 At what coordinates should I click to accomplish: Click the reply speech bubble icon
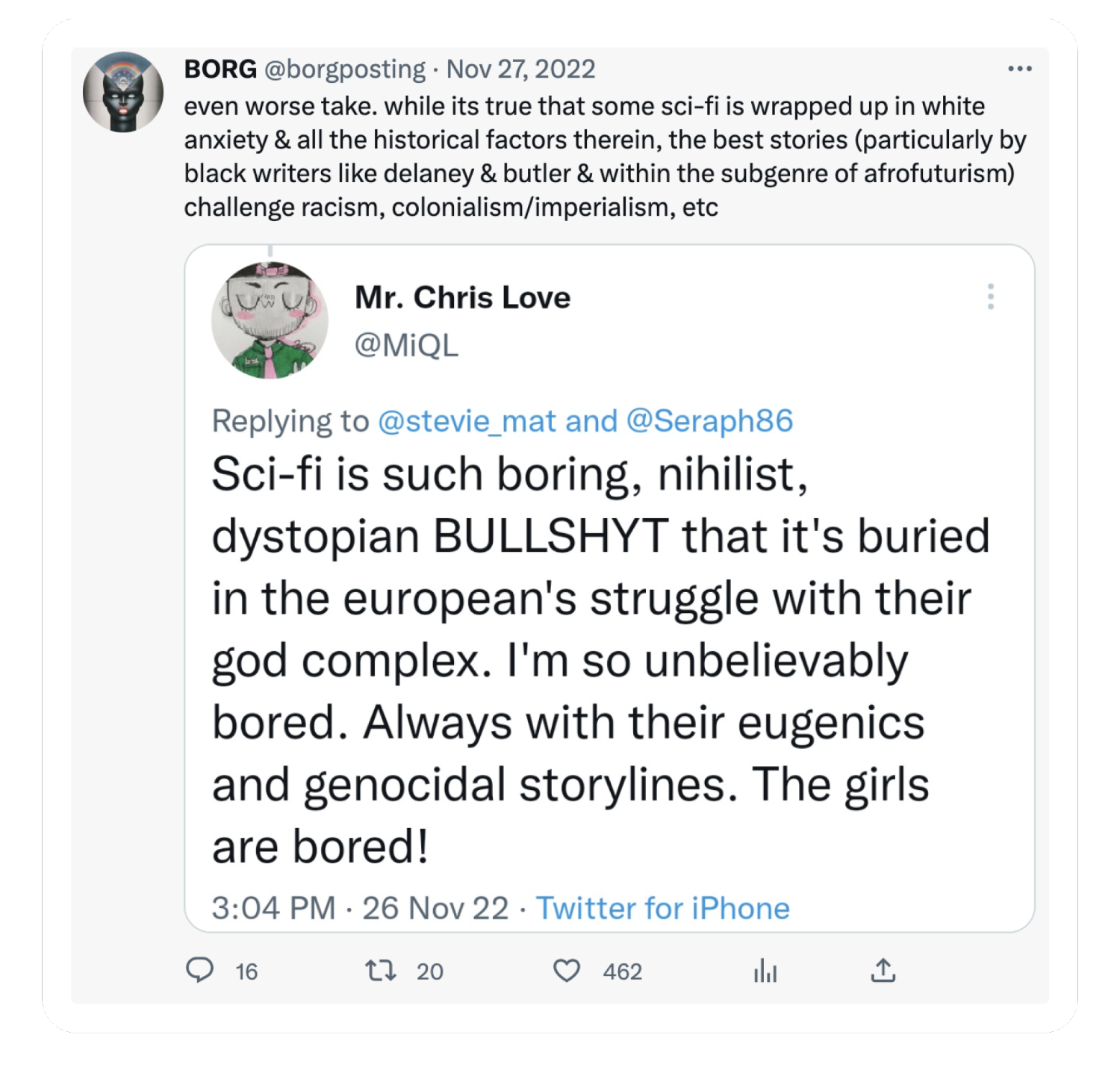click(x=199, y=970)
